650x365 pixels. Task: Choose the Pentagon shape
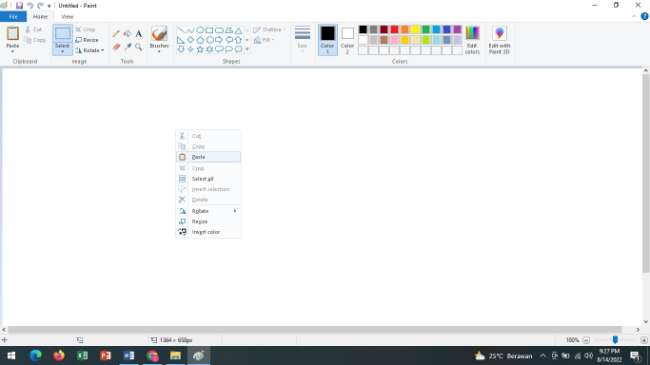(200, 40)
